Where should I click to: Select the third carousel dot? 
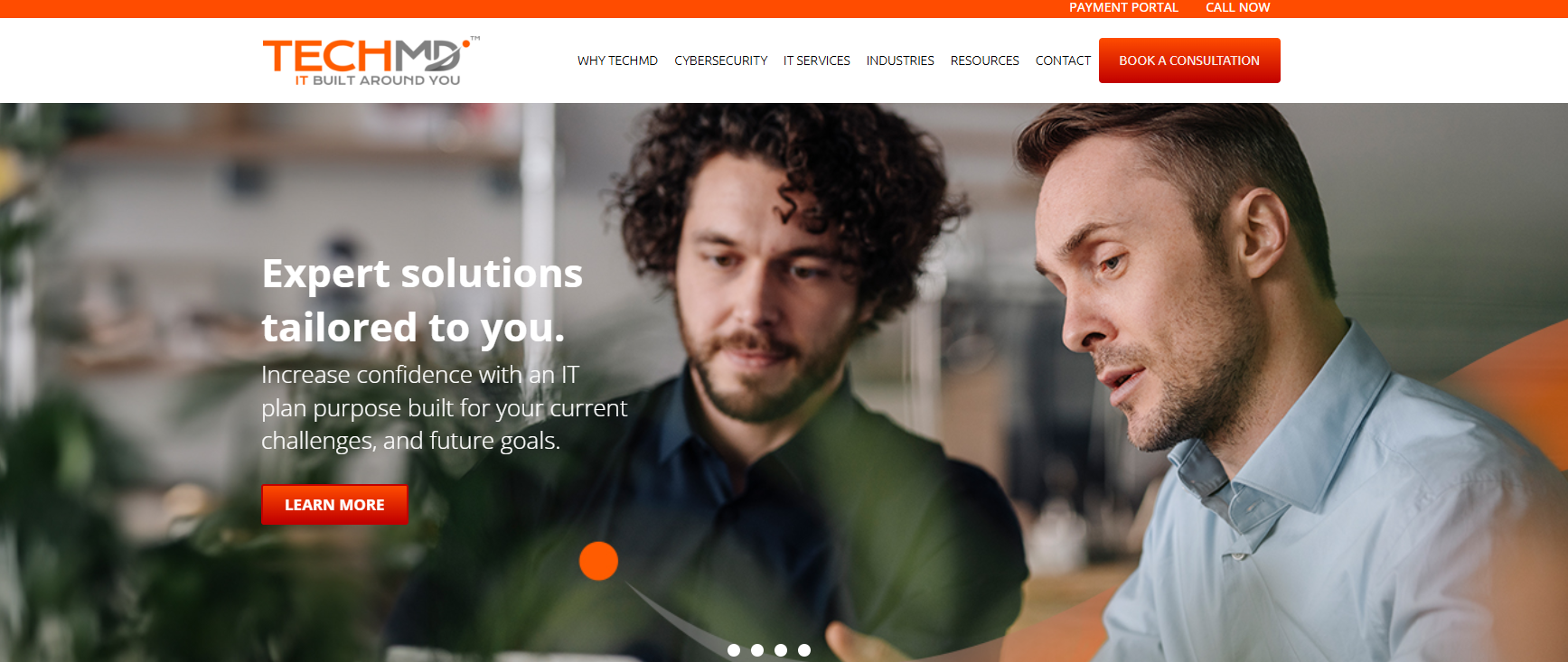click(x=781, y=650)
